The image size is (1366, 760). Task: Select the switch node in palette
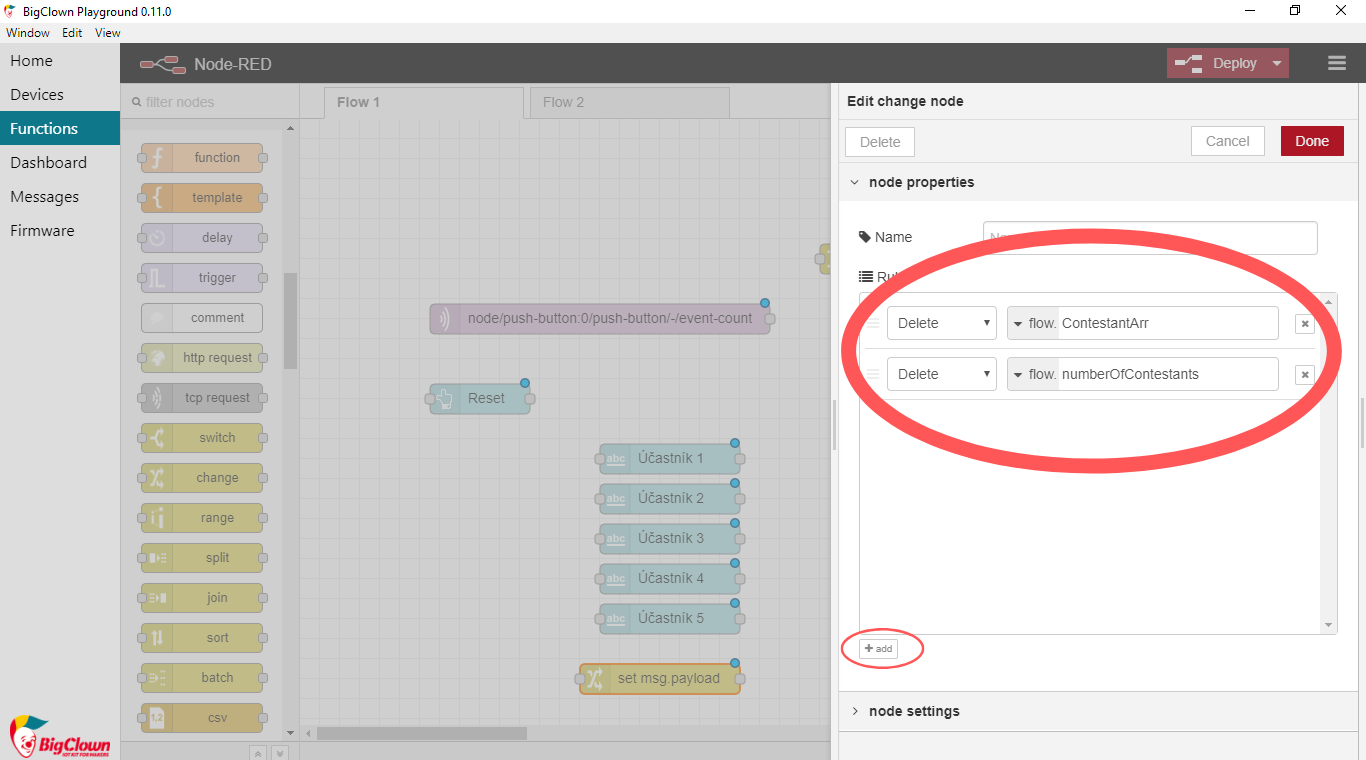coord(202,438)
